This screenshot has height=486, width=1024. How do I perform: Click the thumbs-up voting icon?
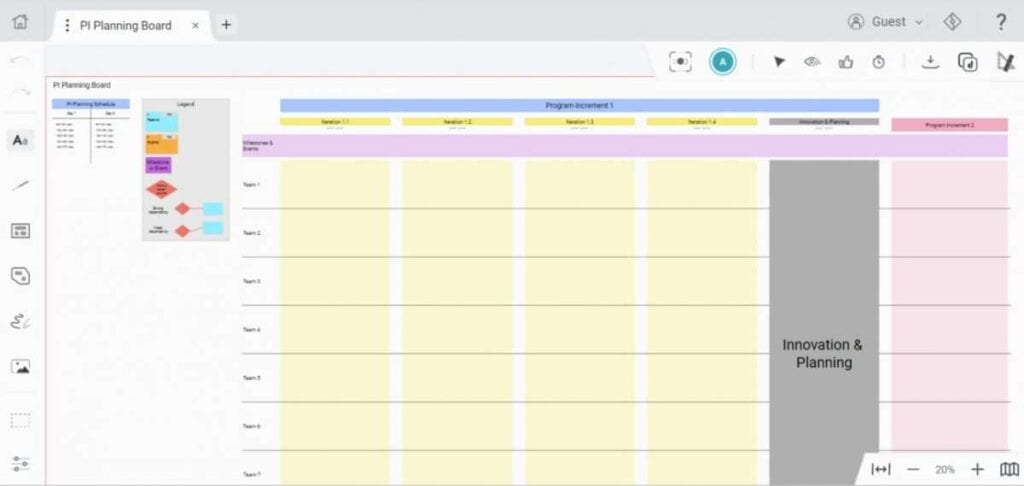[x=846, y=62]
